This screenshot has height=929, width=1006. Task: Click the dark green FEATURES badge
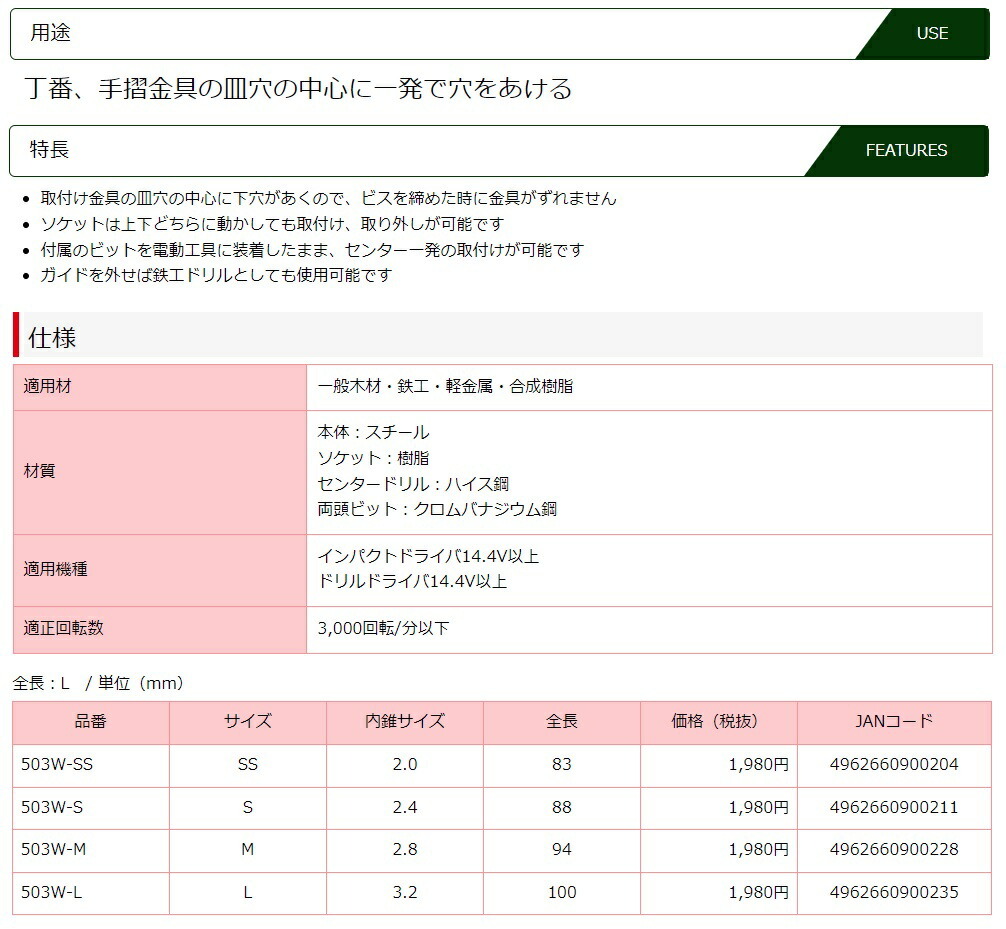[x=905, y=151]
